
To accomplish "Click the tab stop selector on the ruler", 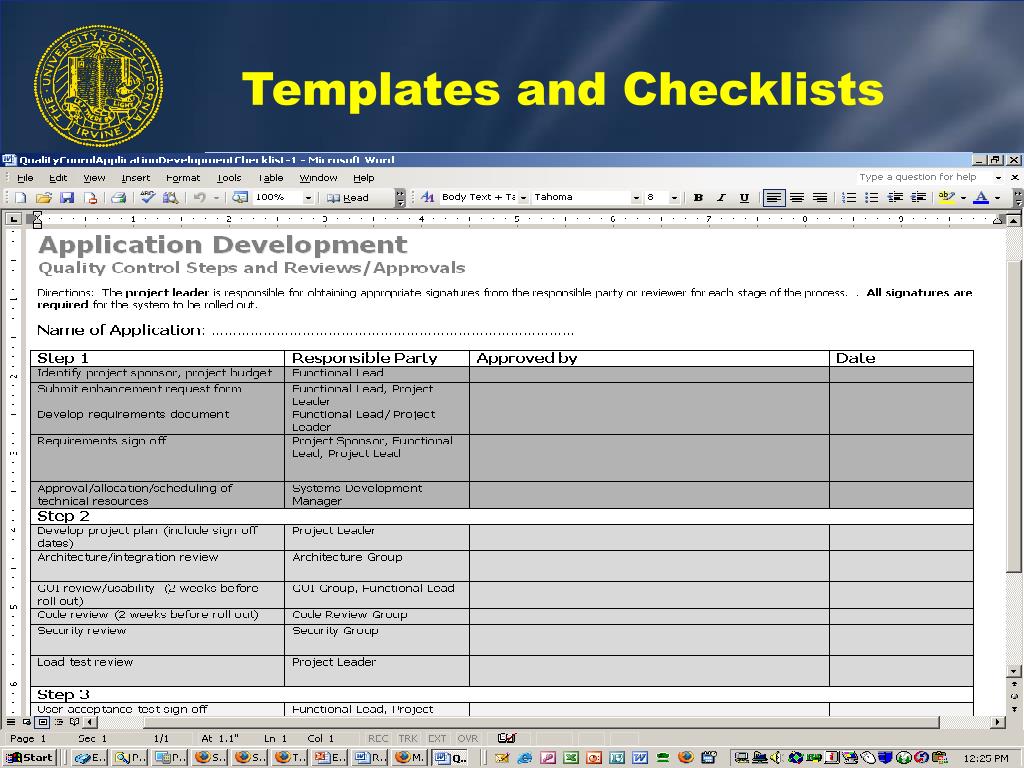I will click(x=12, y=219).
